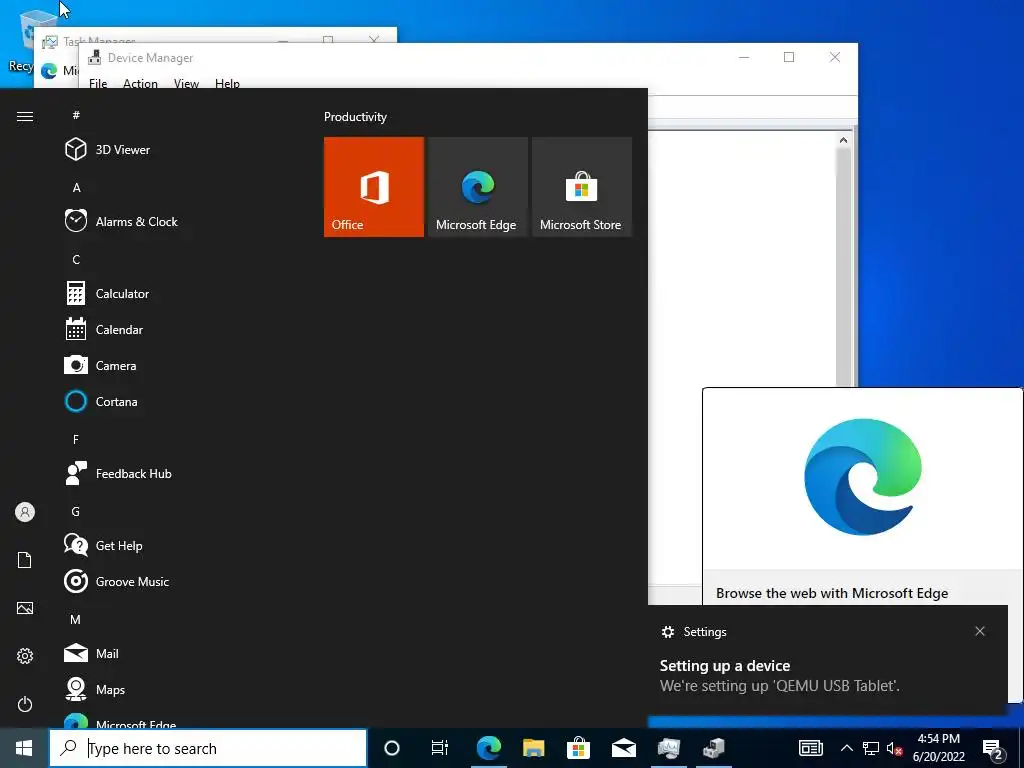Switch to Task Manager taskbar button
The height and width of the screenshot is (768, 1024).
click(x=669, y=748)
